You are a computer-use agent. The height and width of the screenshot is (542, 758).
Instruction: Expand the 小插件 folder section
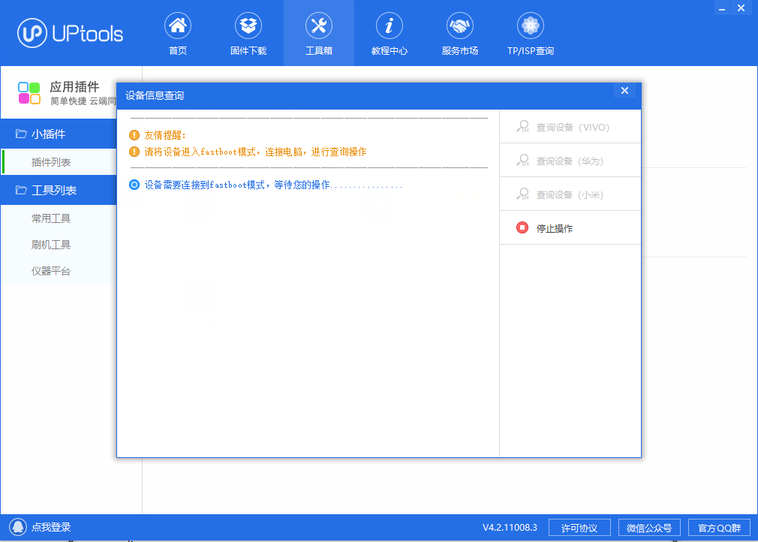[58, 134]
